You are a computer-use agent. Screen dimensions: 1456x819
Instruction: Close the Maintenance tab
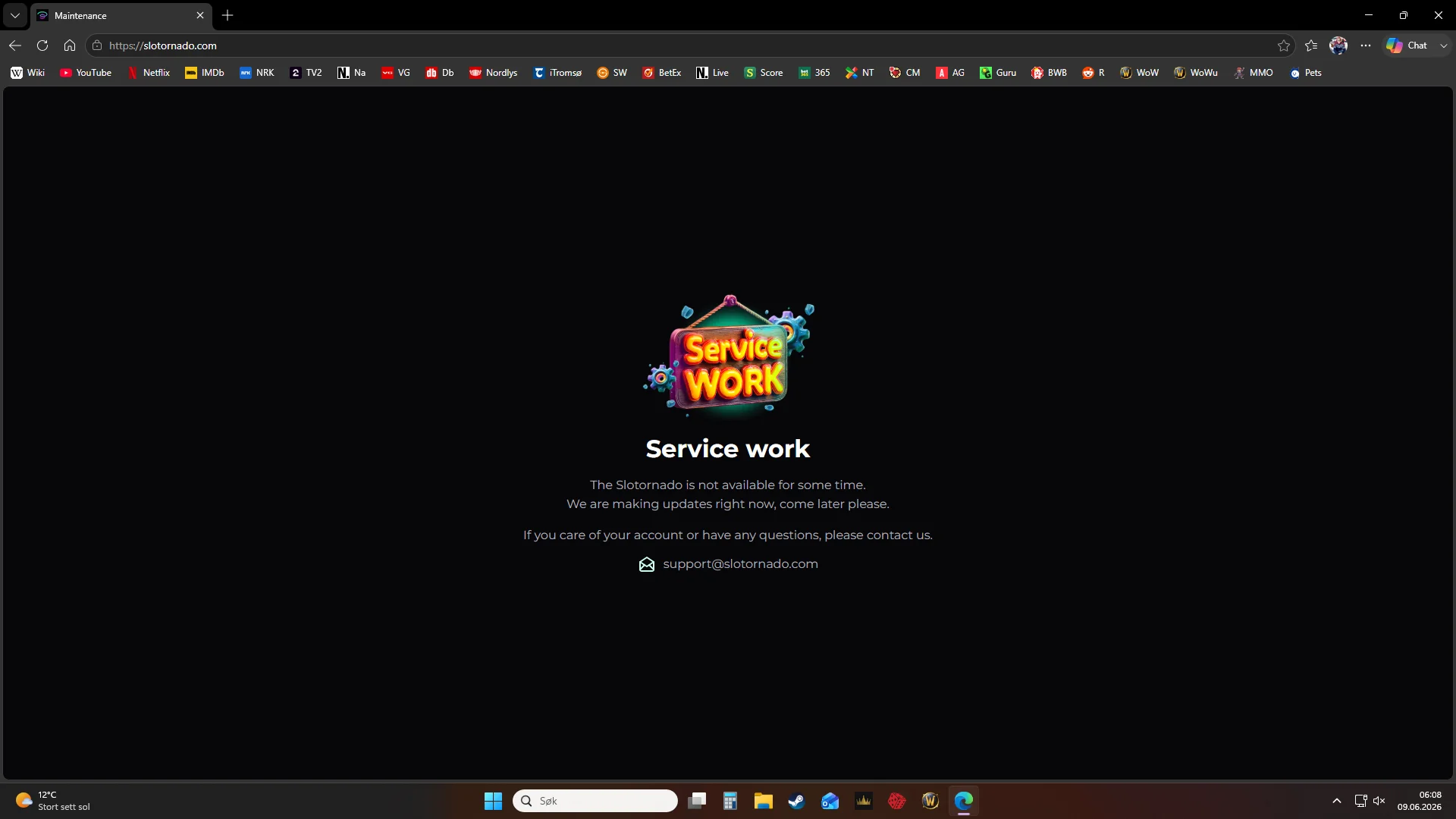[x=200, y=15]
